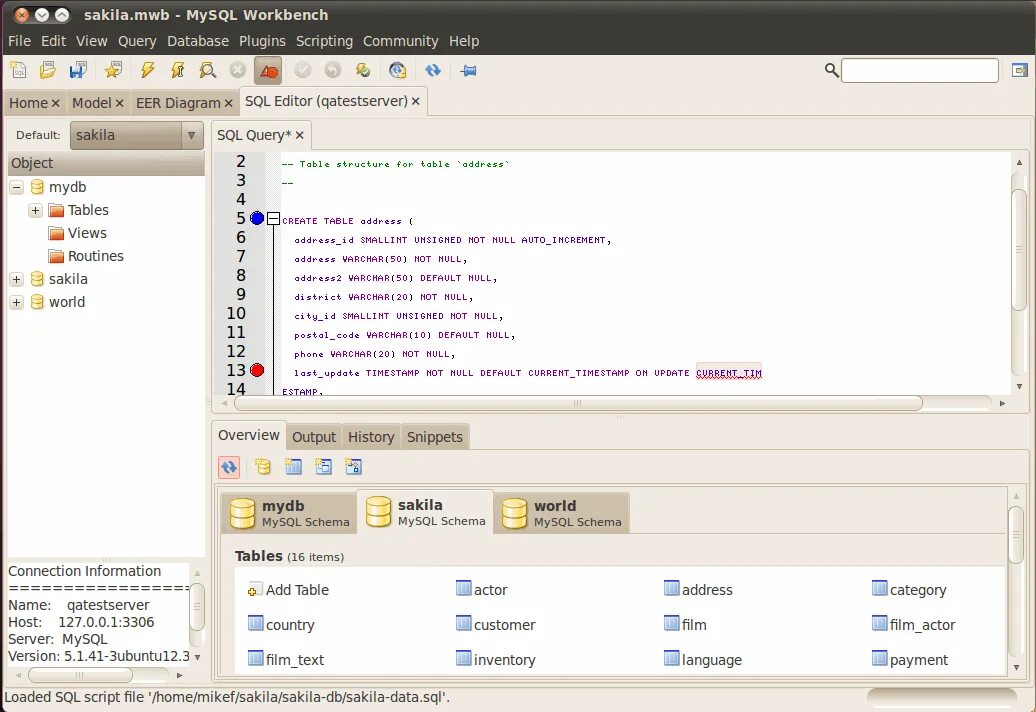The width and height of the screenshot is (1036, 712).
Task: Create new schema via Overview toolbar icon
Action: (x=262, y=467)
